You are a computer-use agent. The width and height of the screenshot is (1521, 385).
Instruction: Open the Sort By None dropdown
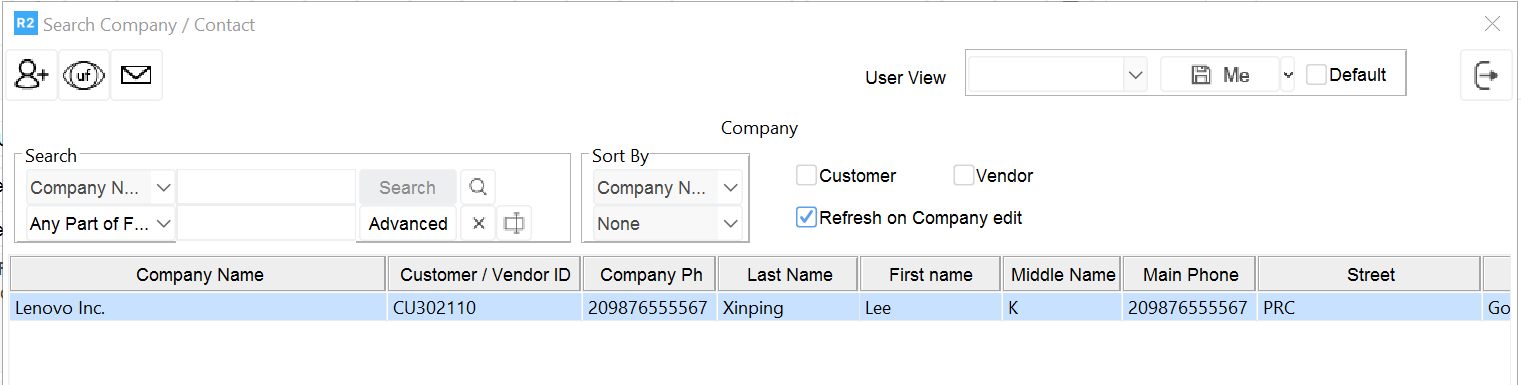[669, 224]
